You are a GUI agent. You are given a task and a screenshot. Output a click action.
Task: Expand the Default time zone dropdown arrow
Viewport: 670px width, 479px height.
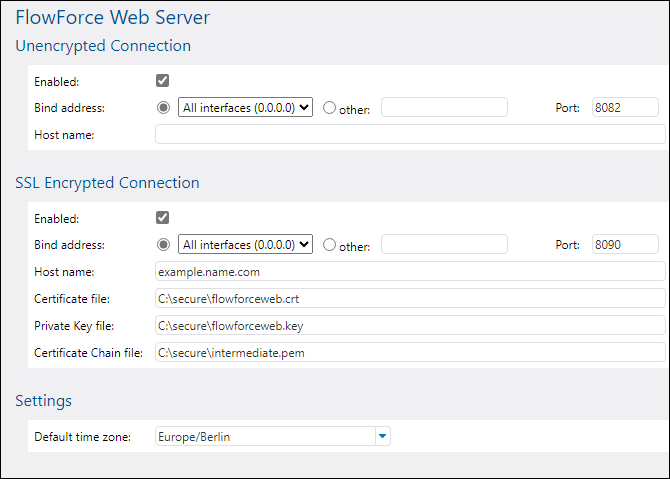382,436
